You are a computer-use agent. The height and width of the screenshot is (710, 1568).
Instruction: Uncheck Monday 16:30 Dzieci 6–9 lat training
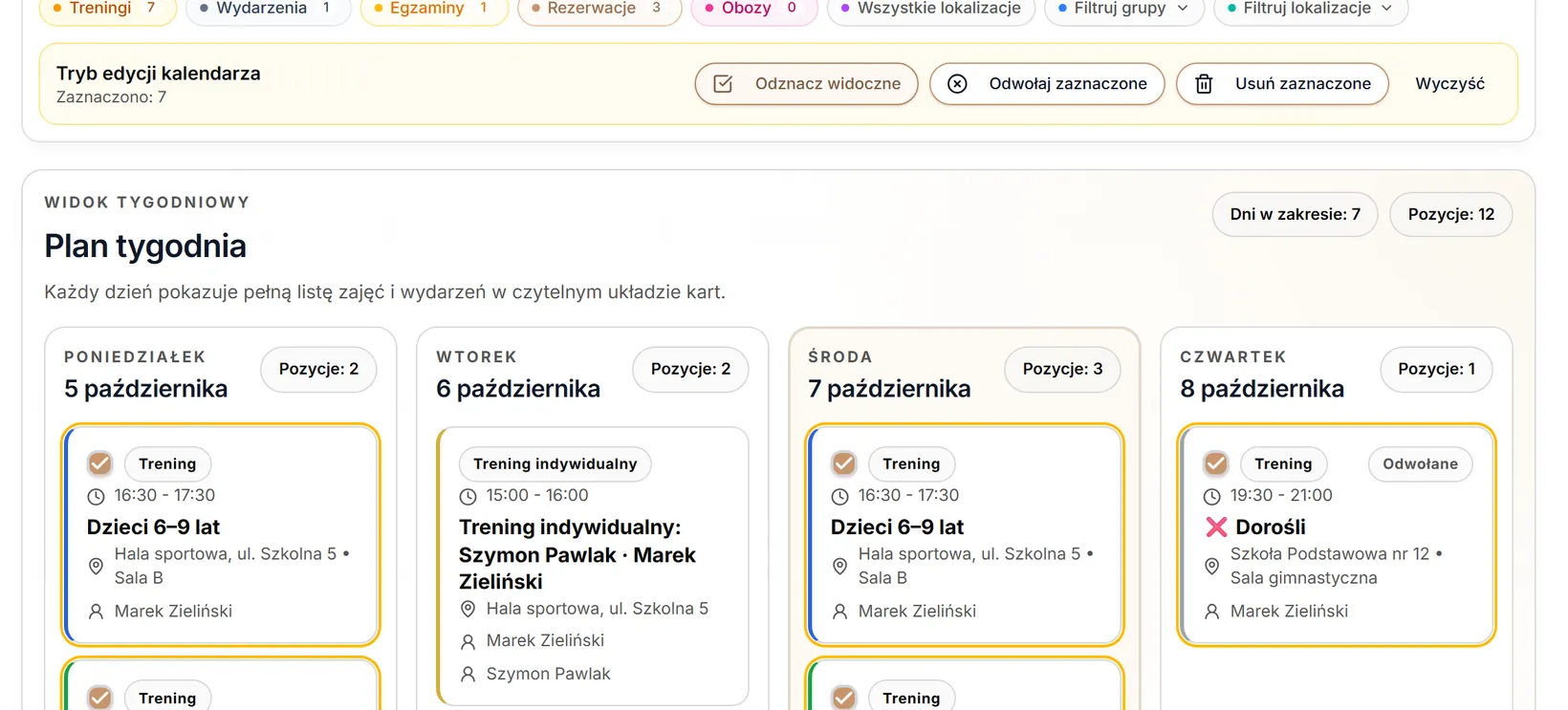[x=100, y=463]
